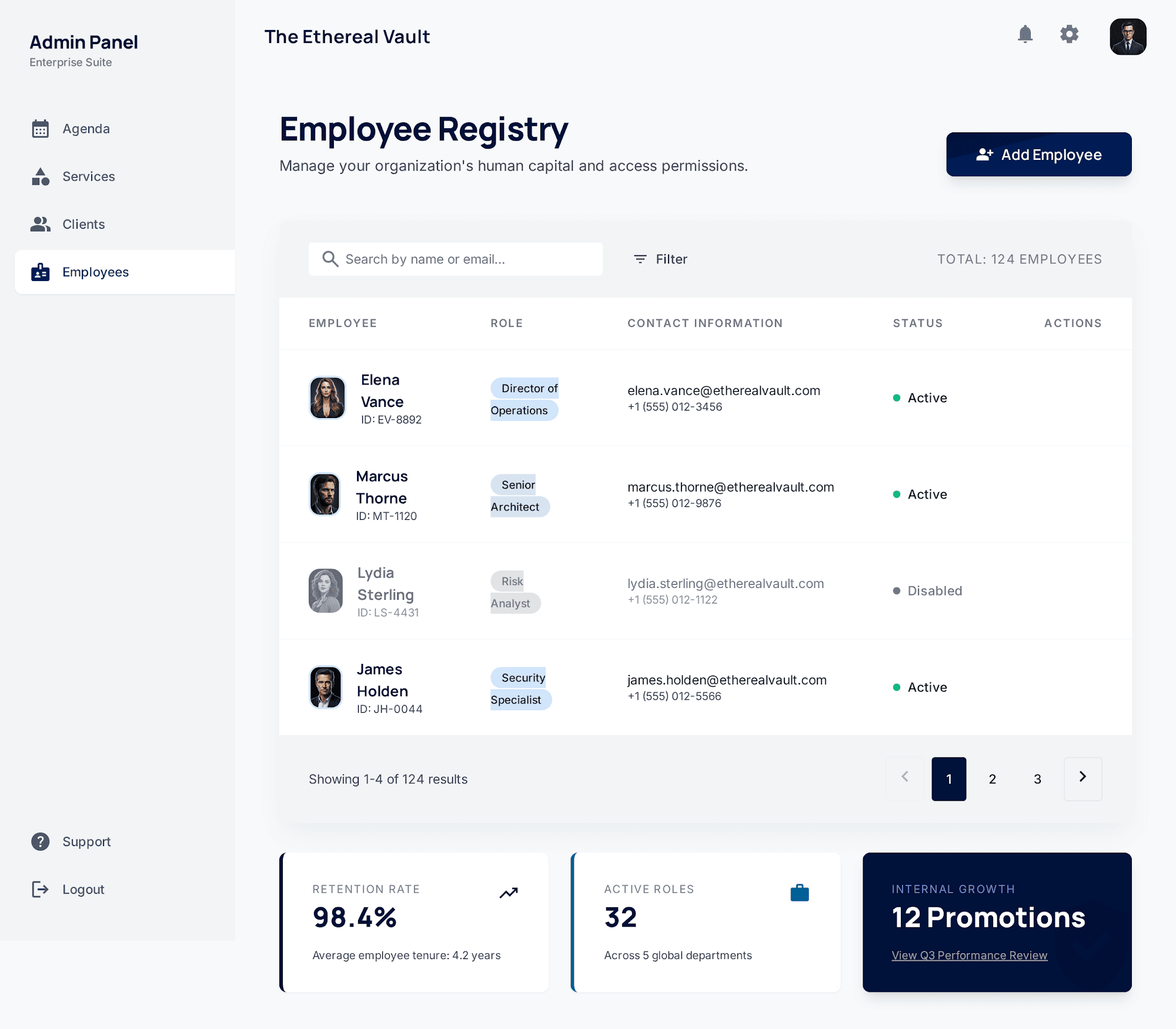
Task: Click the Logout arrow icon
Action: tap(41, 889)
